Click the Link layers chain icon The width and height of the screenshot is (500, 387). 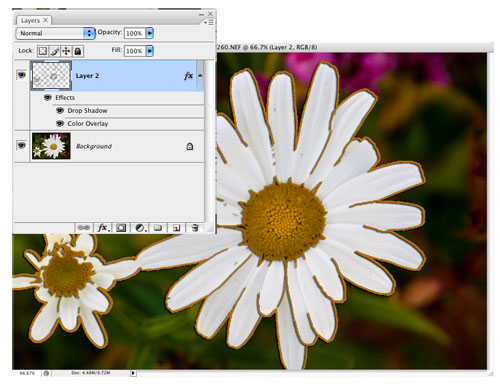click(x=84, y=228)
